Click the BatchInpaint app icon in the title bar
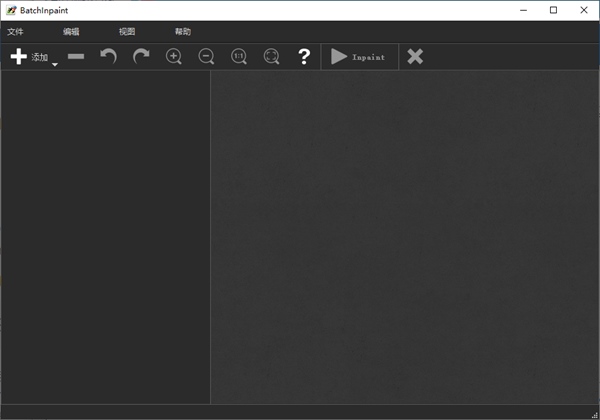Viewport: 600px width, 420px height. click(x=11, y=10)
